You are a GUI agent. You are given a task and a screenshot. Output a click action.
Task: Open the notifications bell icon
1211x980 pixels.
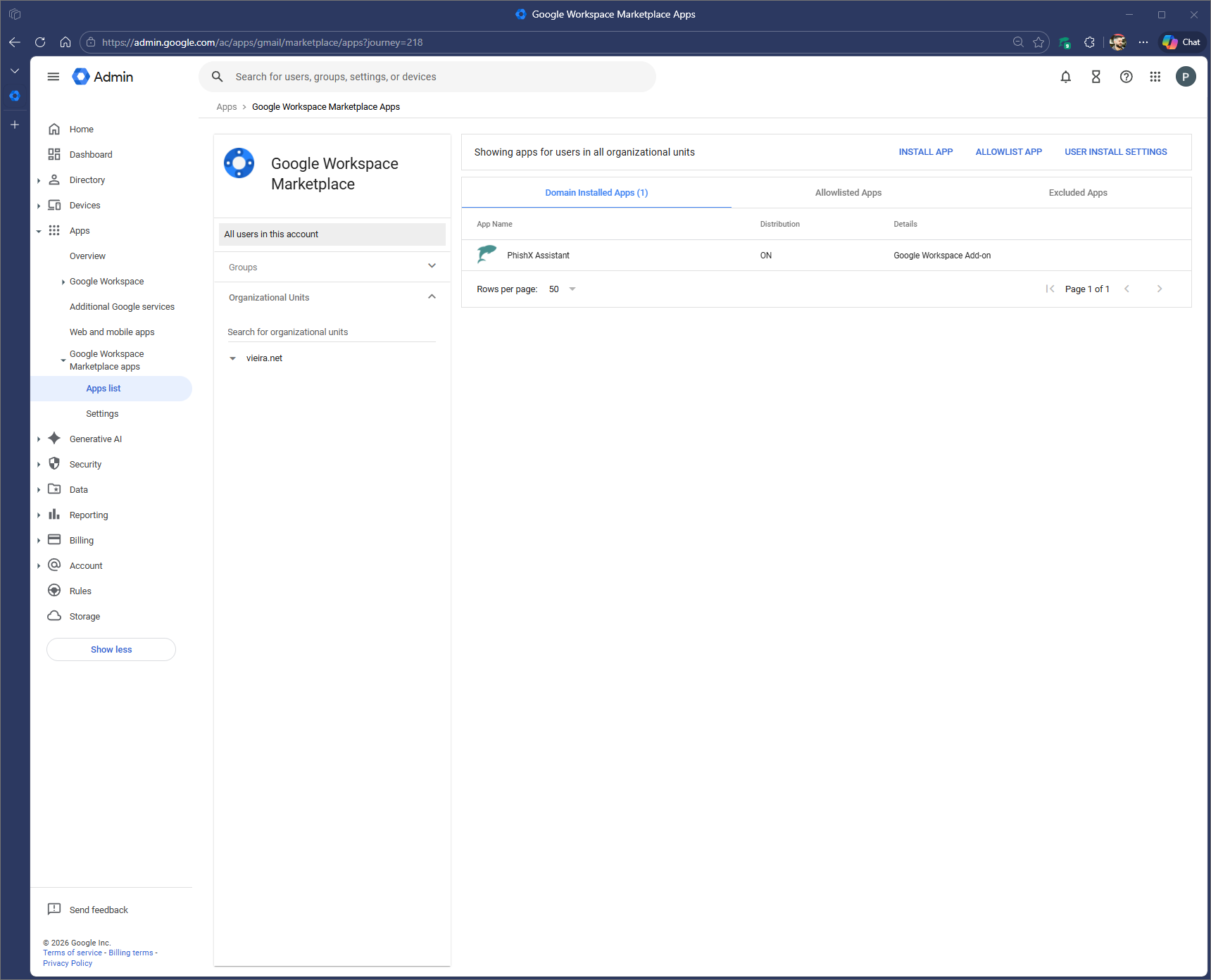pos(1065,77)
